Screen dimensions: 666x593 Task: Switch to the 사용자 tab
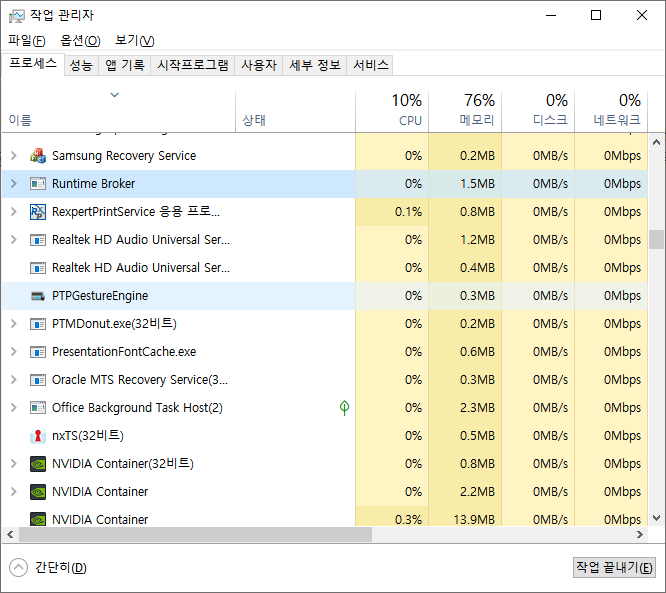(x=259, y=65)
